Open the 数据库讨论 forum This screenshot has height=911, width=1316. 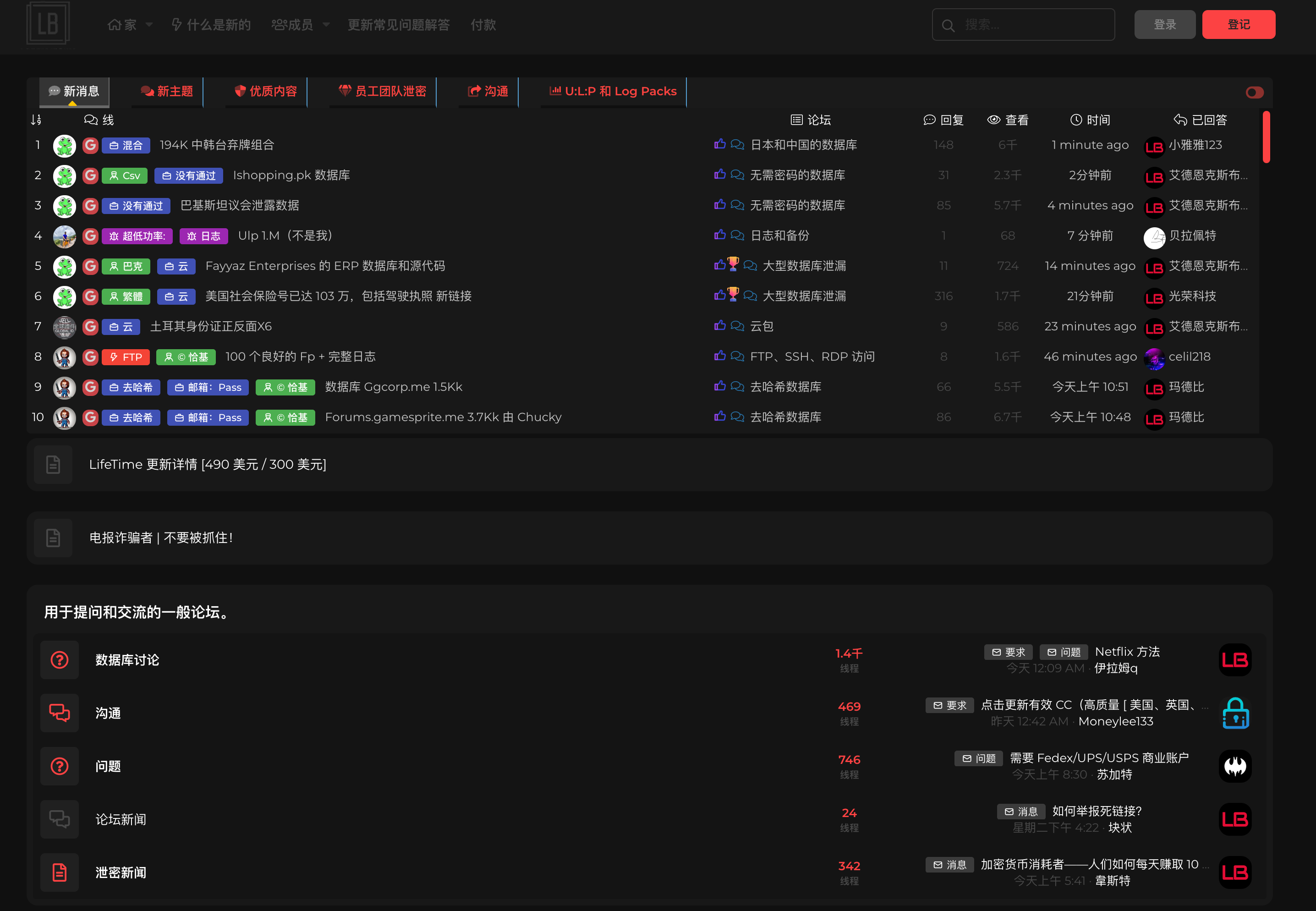point(127,660)
